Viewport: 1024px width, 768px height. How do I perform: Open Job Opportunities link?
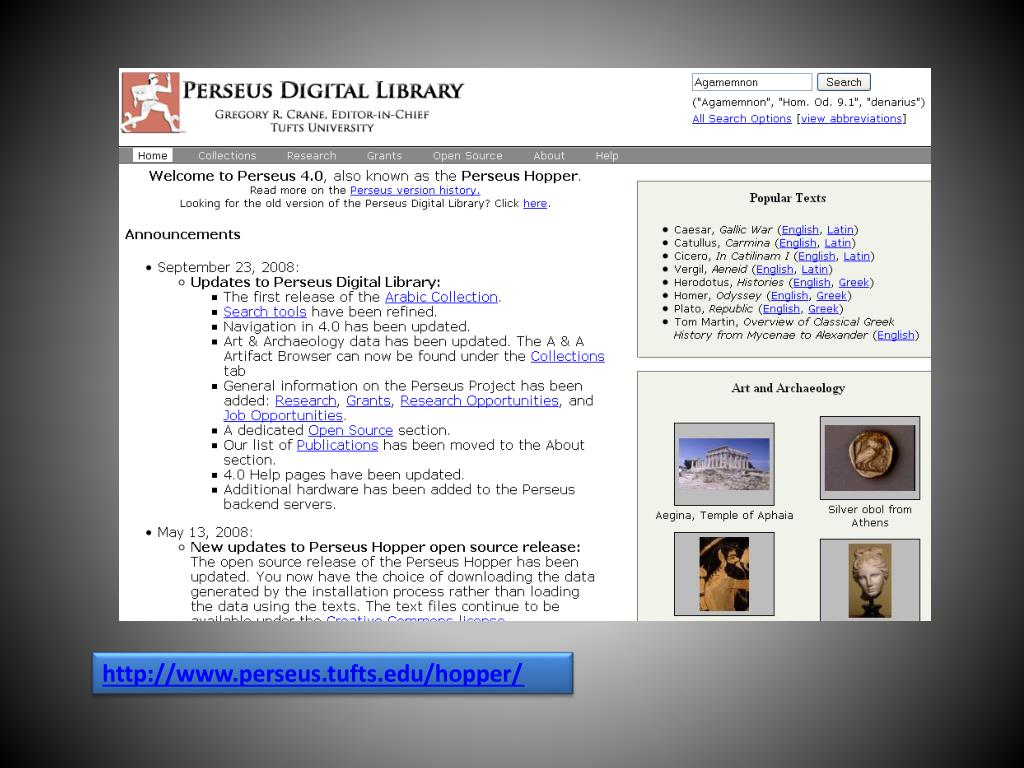click(x=283, y=415)
